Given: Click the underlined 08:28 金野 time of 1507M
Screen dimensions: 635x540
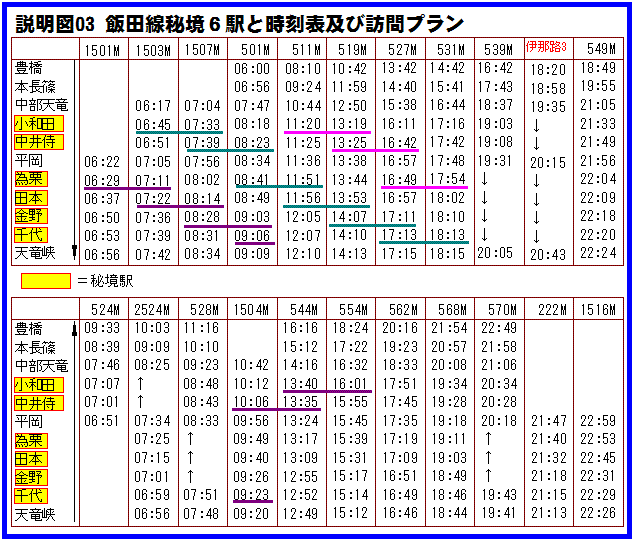Looking at the screenshot, I should pyautogui.click(x=202, y=217).
